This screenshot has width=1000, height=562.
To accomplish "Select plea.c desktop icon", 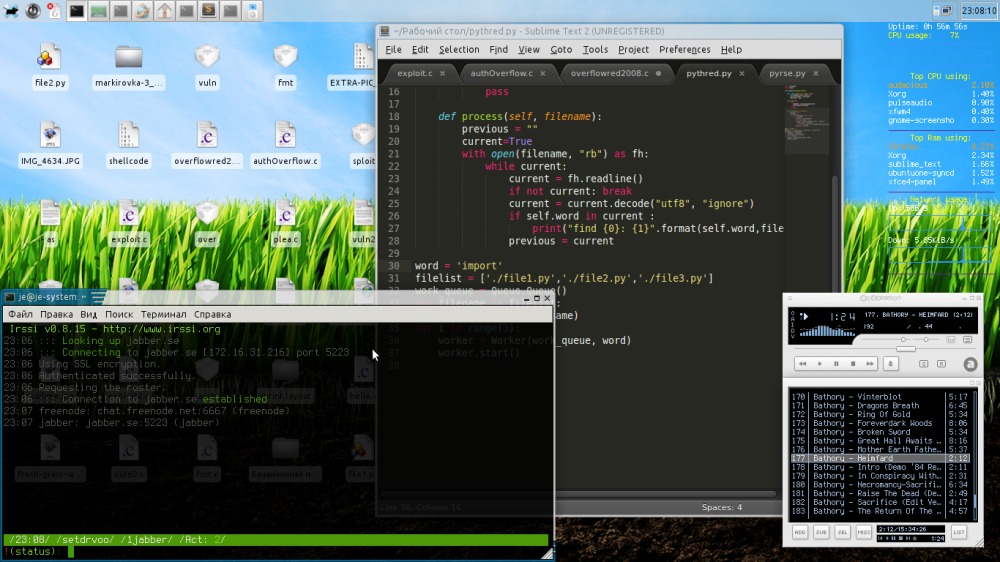I will (x=285, y=223).
